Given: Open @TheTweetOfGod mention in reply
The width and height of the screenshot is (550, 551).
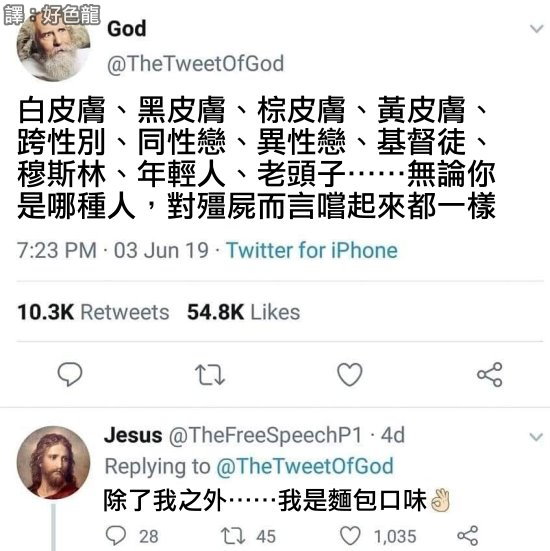Looking at the screenshot, I should pos(305,466).
